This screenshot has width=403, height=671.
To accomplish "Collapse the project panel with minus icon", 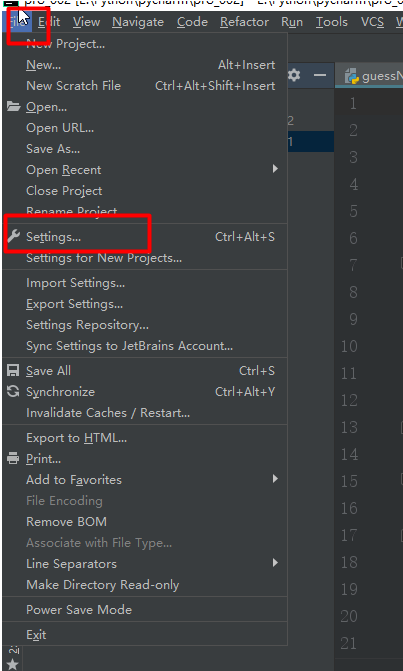I will (320, 76).
